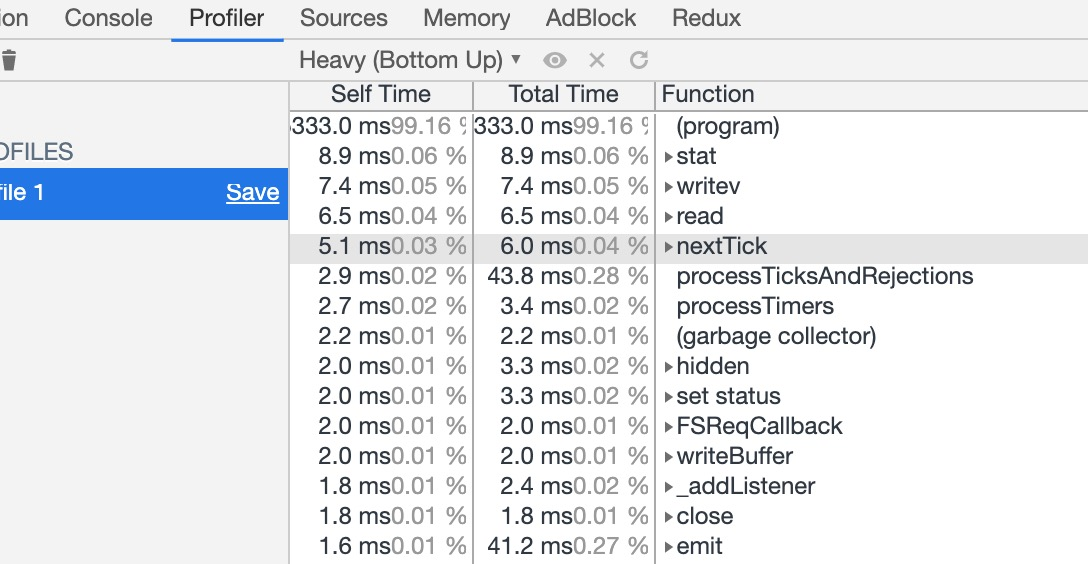Switch to the Memory tab
This screenshot has width=1088, height=564.
coord(466,18)
